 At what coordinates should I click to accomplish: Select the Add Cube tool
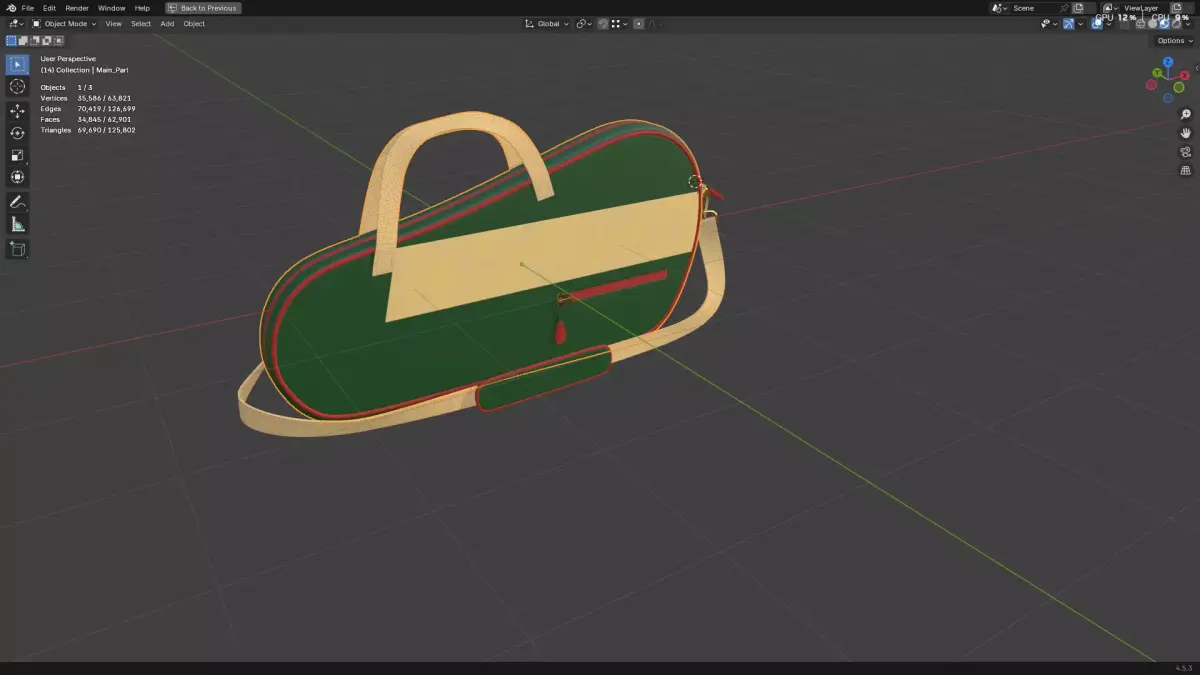tap(17, 248)
